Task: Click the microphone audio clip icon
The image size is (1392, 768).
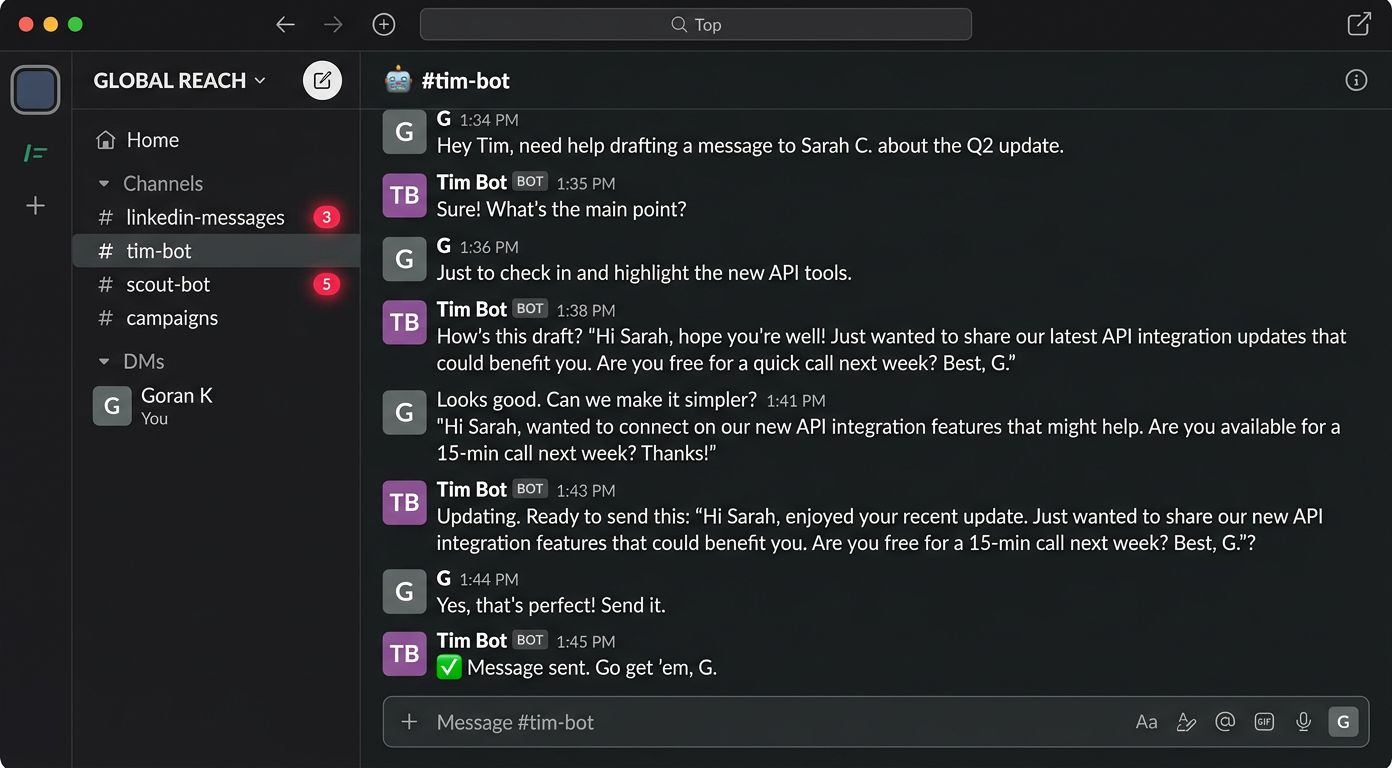Action: 1303,722
